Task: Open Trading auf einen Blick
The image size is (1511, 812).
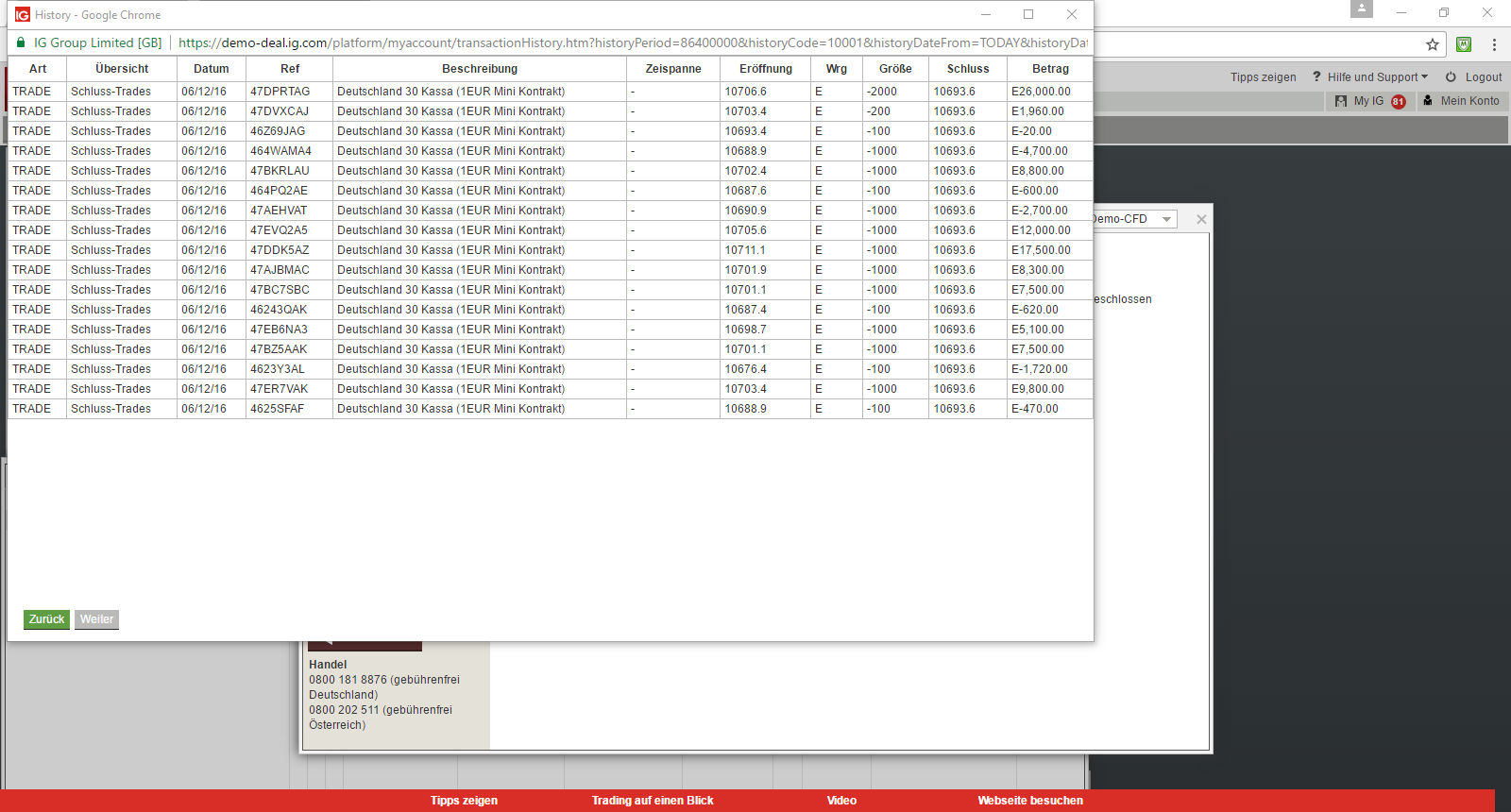Action: [653, 801]
